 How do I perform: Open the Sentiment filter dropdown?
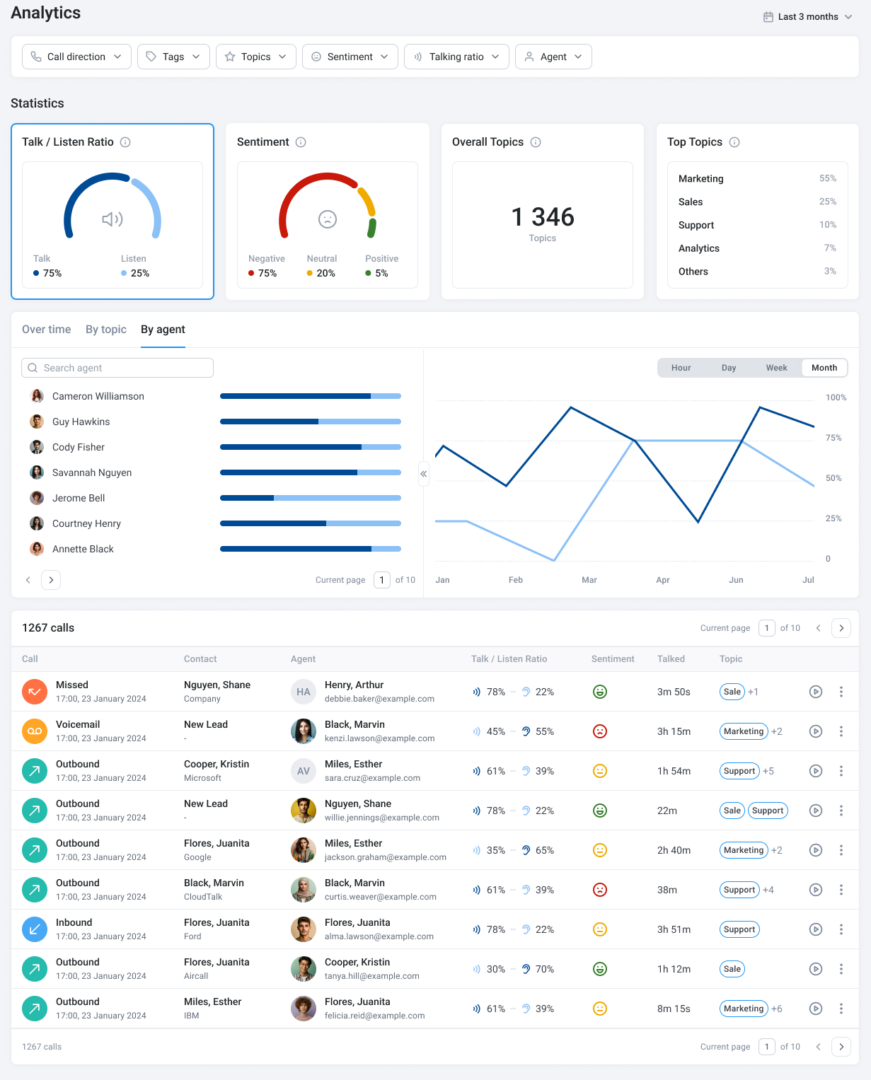[x=349, y=56]
